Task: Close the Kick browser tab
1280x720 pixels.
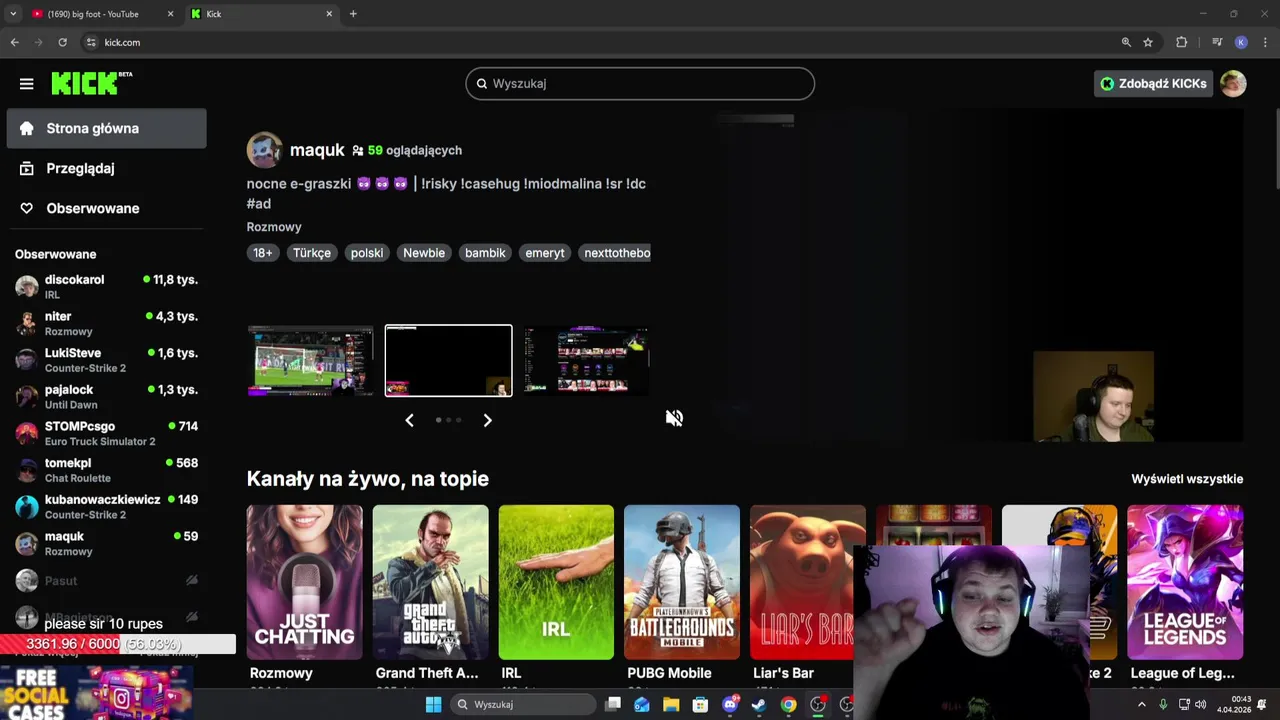Action: (x=329, y=14)
